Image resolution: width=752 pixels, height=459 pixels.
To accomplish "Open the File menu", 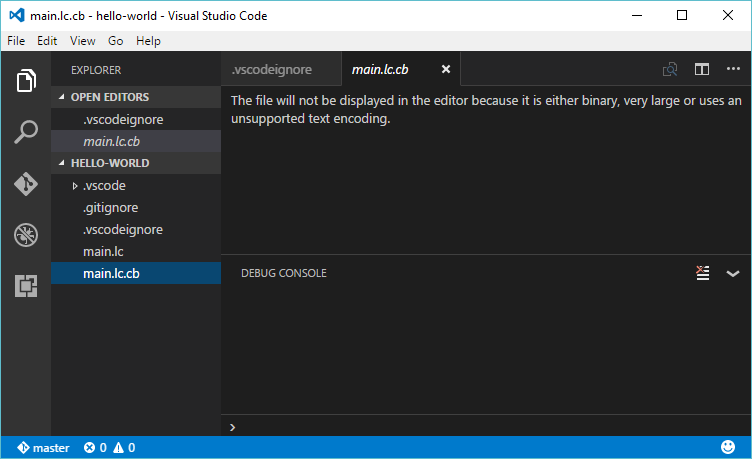I will [16, 41].
